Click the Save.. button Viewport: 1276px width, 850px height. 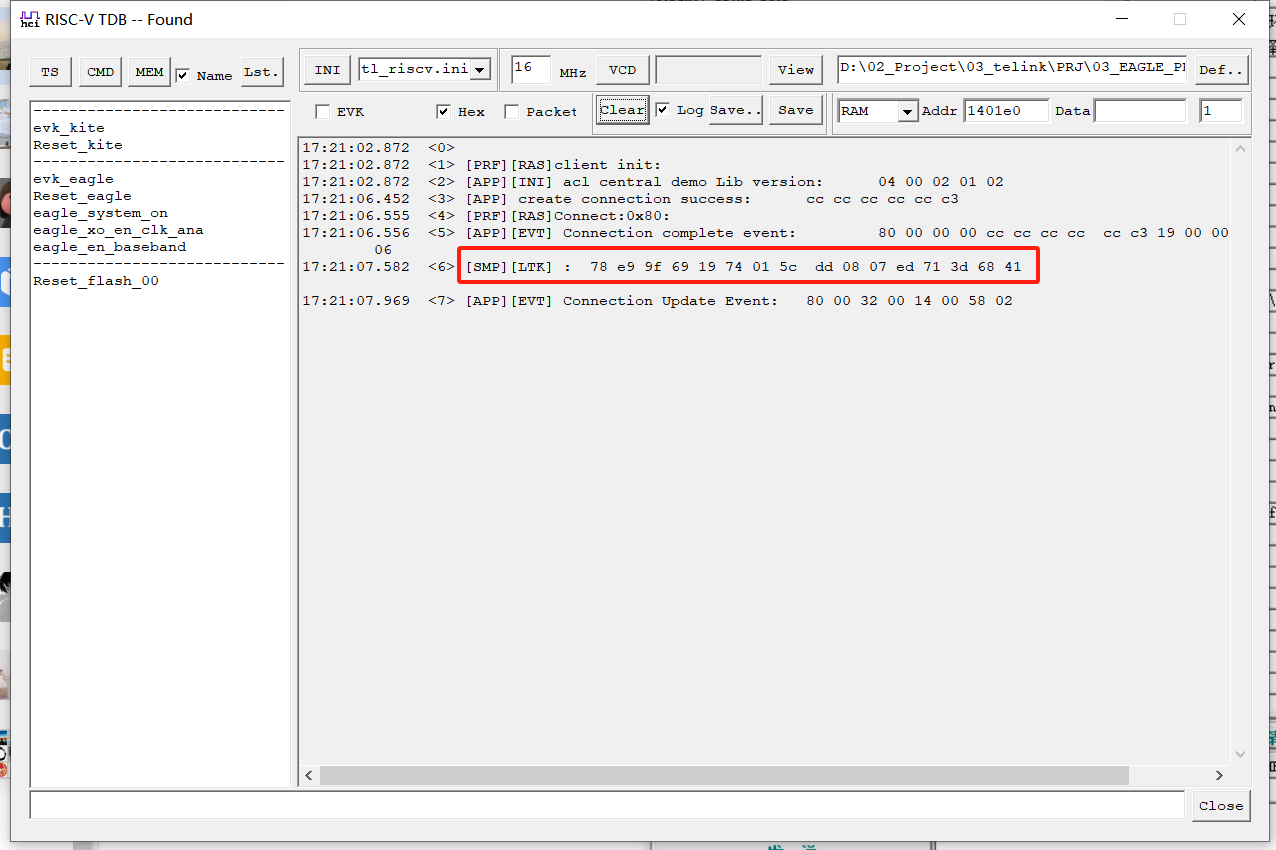pyautogui.click(x=736, y=110)
